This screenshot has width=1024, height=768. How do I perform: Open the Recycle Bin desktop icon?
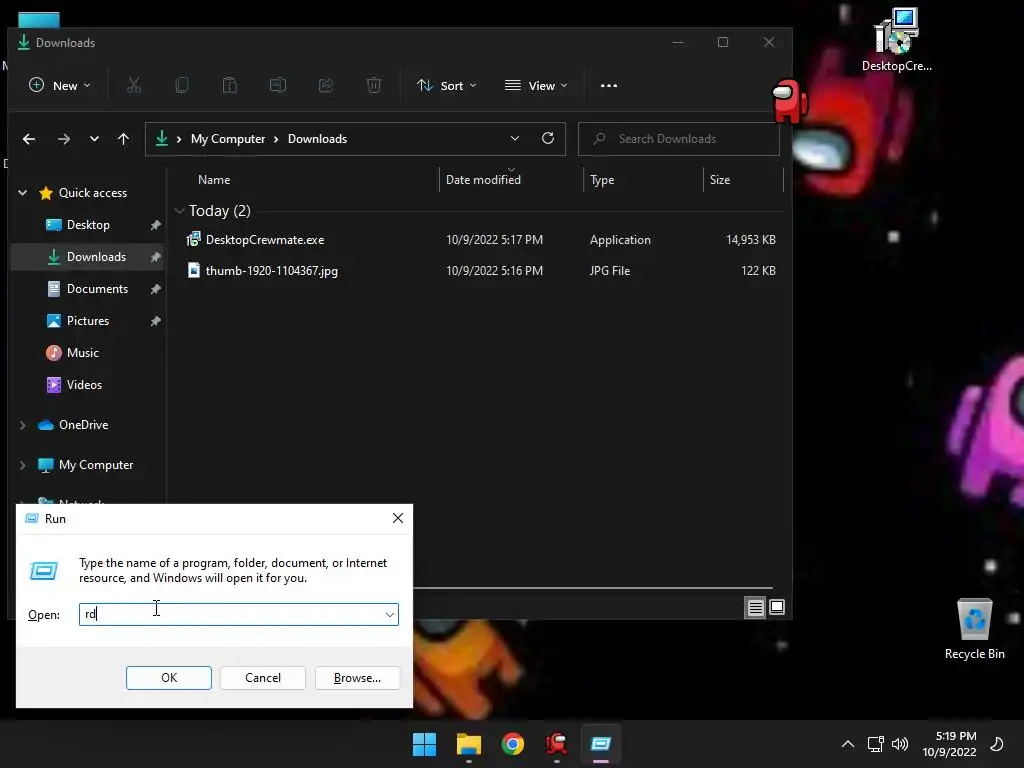click(974, 629)
